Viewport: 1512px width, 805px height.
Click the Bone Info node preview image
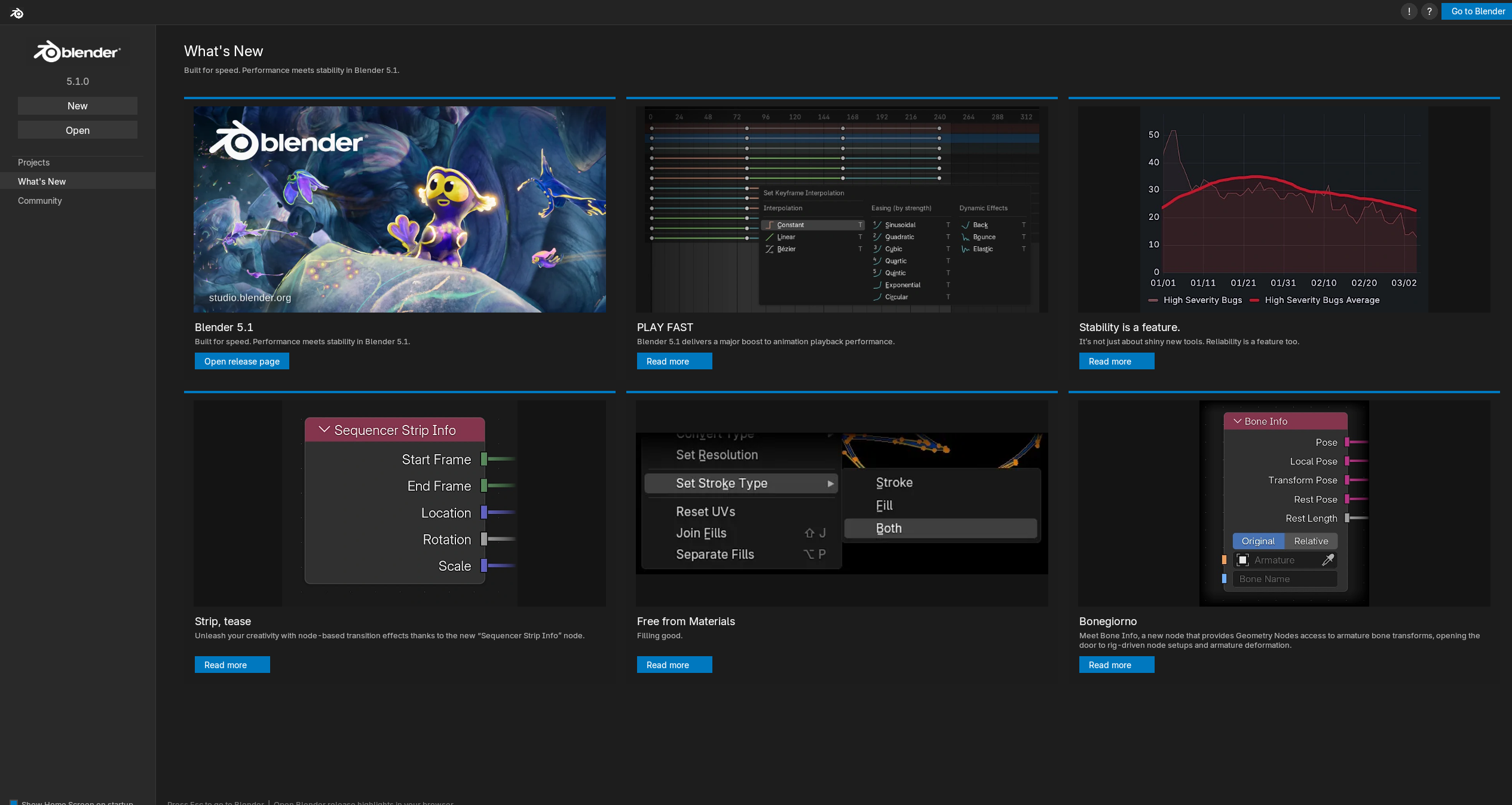[1284, 503]
